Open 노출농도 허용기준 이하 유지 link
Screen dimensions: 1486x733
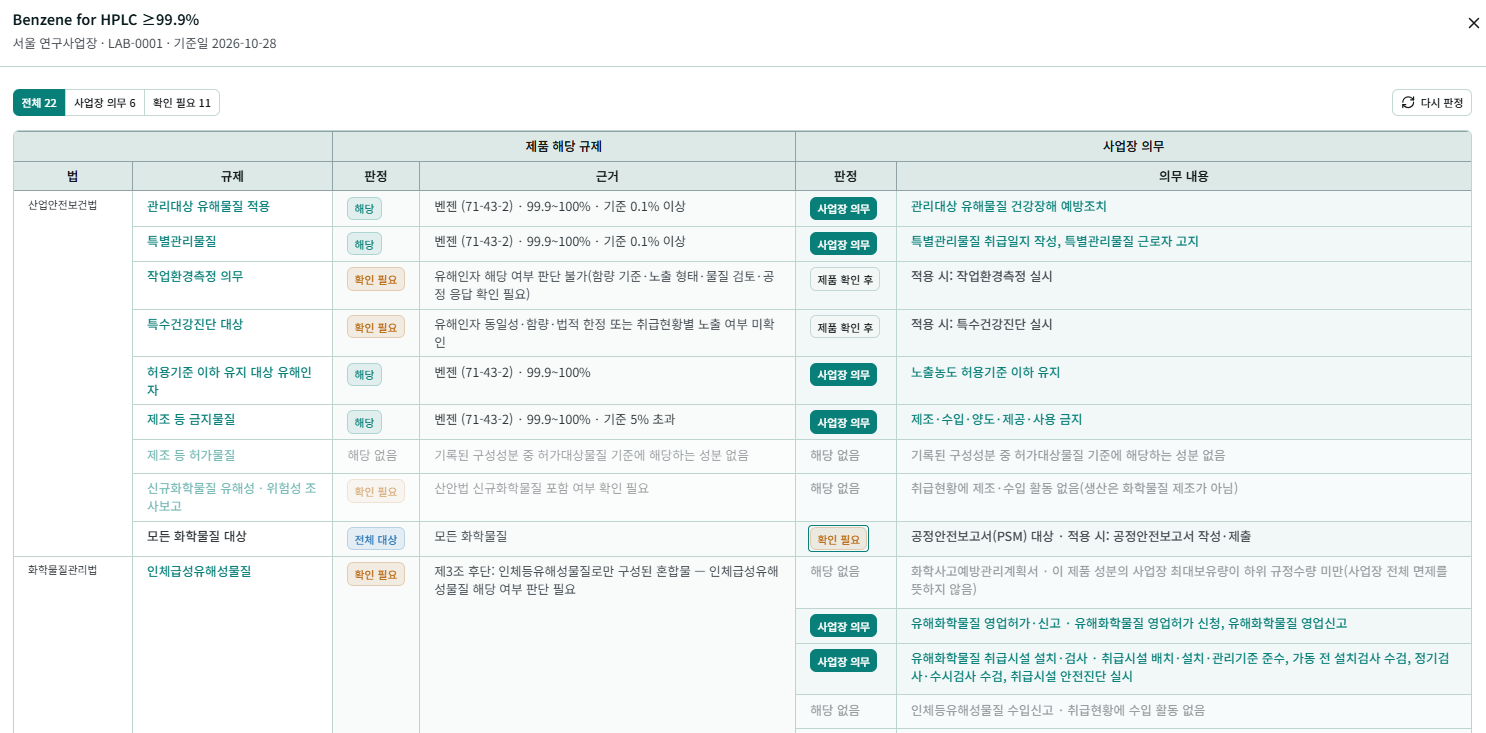[x=986, y=372]
